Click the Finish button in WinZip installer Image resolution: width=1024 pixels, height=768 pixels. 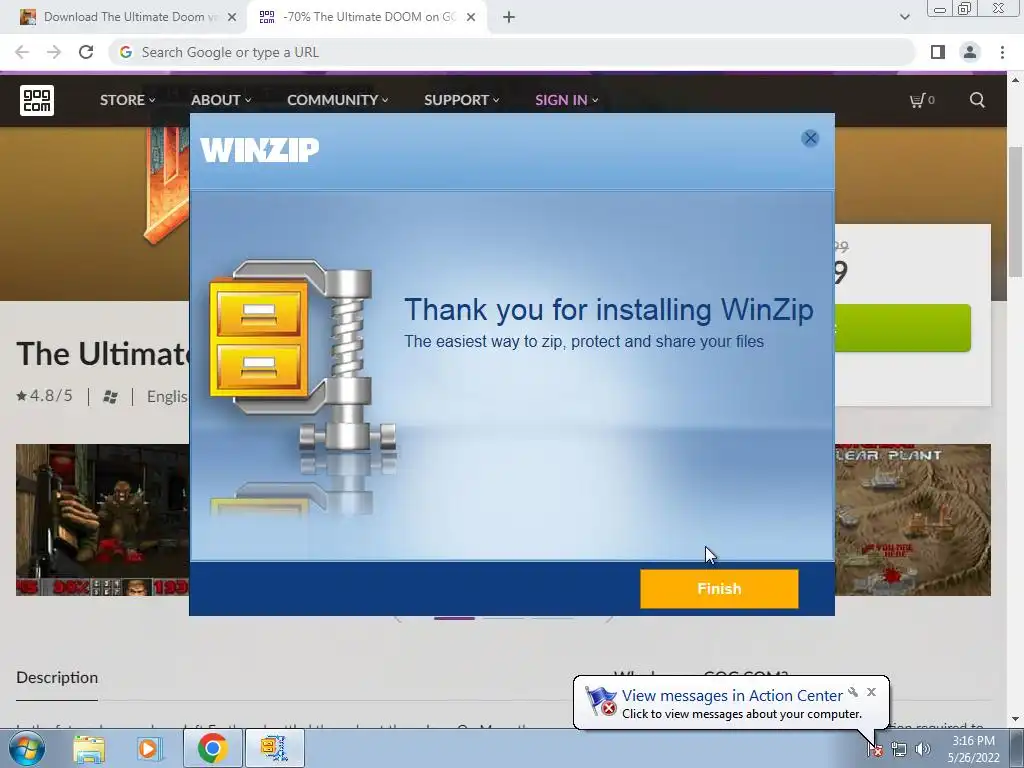[x=719, y=588]
